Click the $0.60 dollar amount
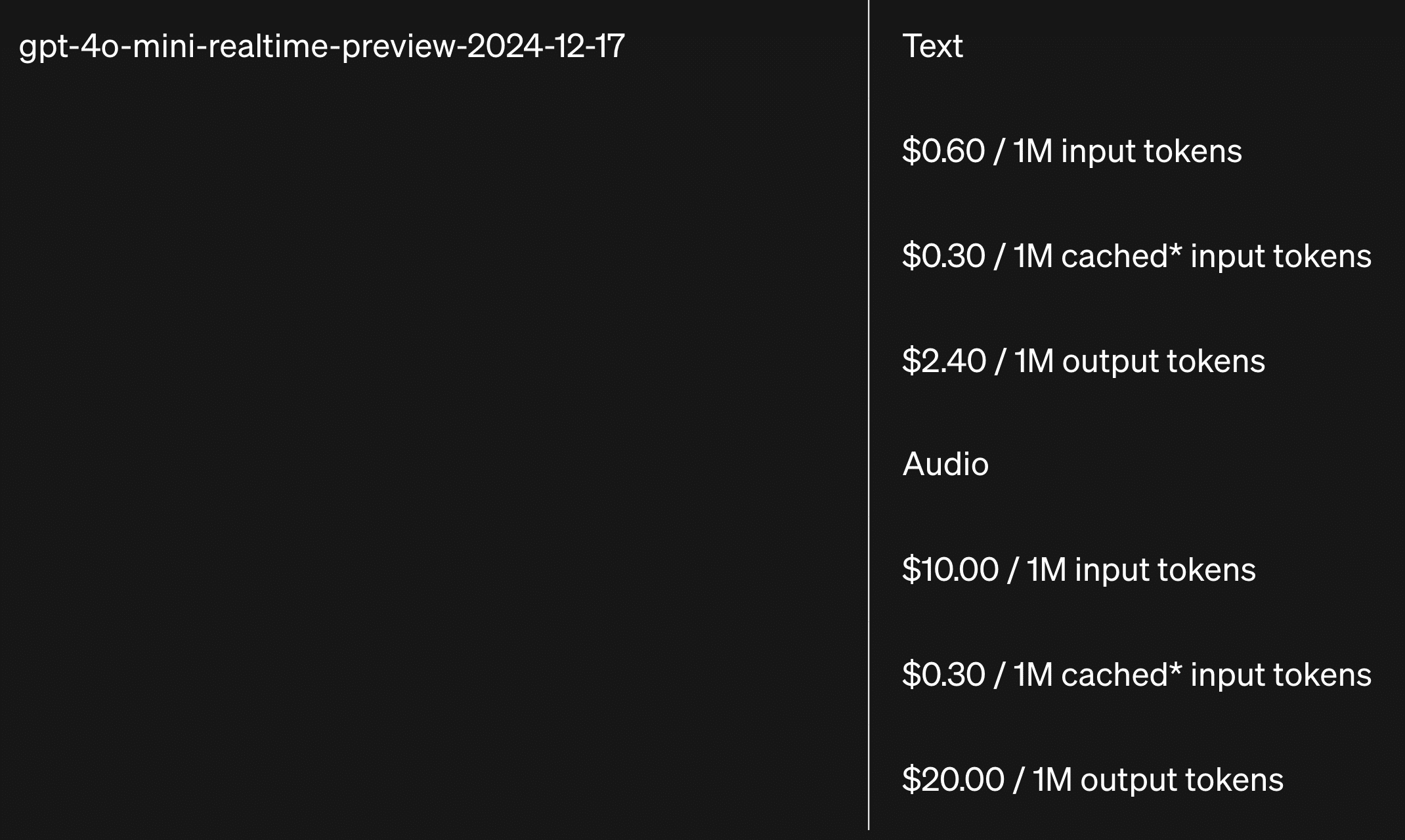 tap(943, 151)
